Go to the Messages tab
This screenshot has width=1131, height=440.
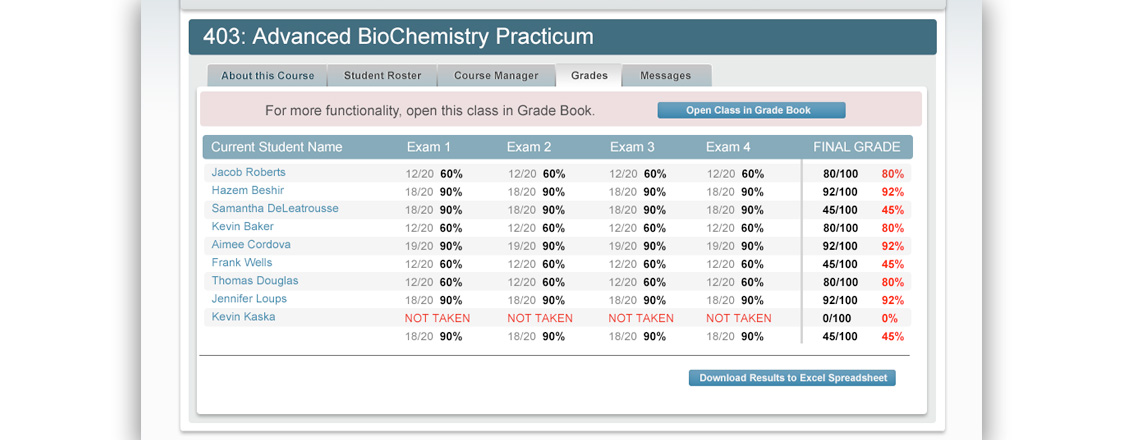[665, 76]
